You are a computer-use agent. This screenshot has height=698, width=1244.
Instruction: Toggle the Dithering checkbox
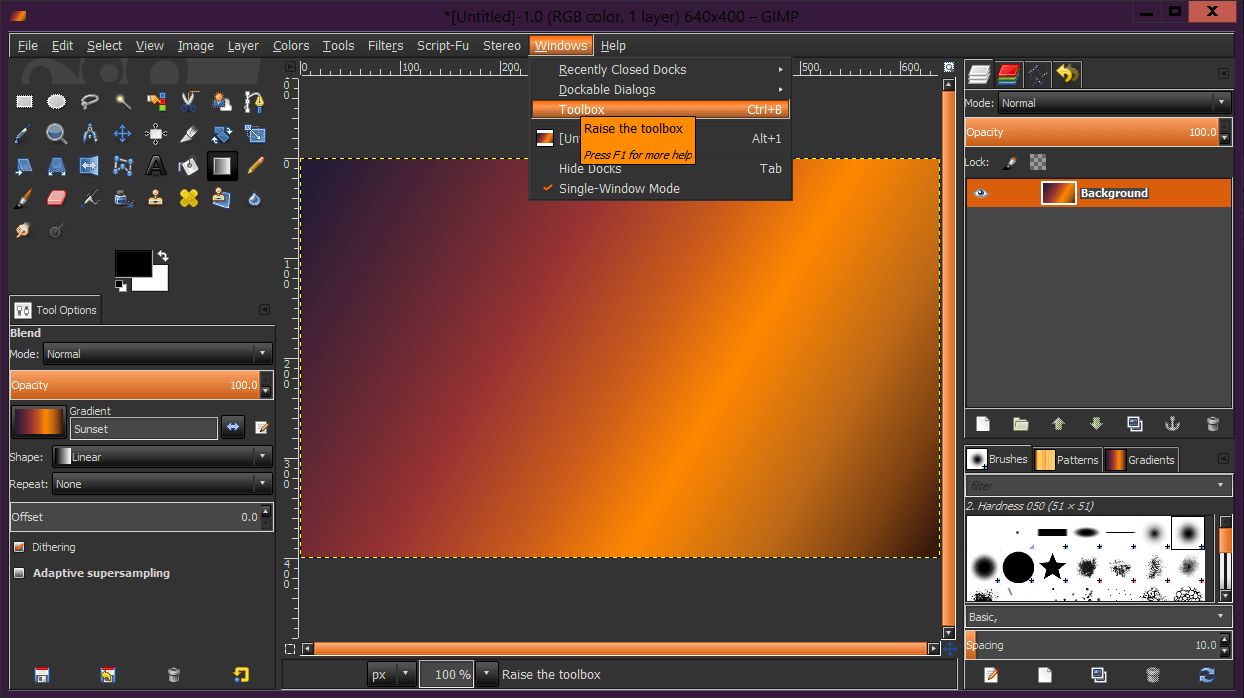[19, 547]
